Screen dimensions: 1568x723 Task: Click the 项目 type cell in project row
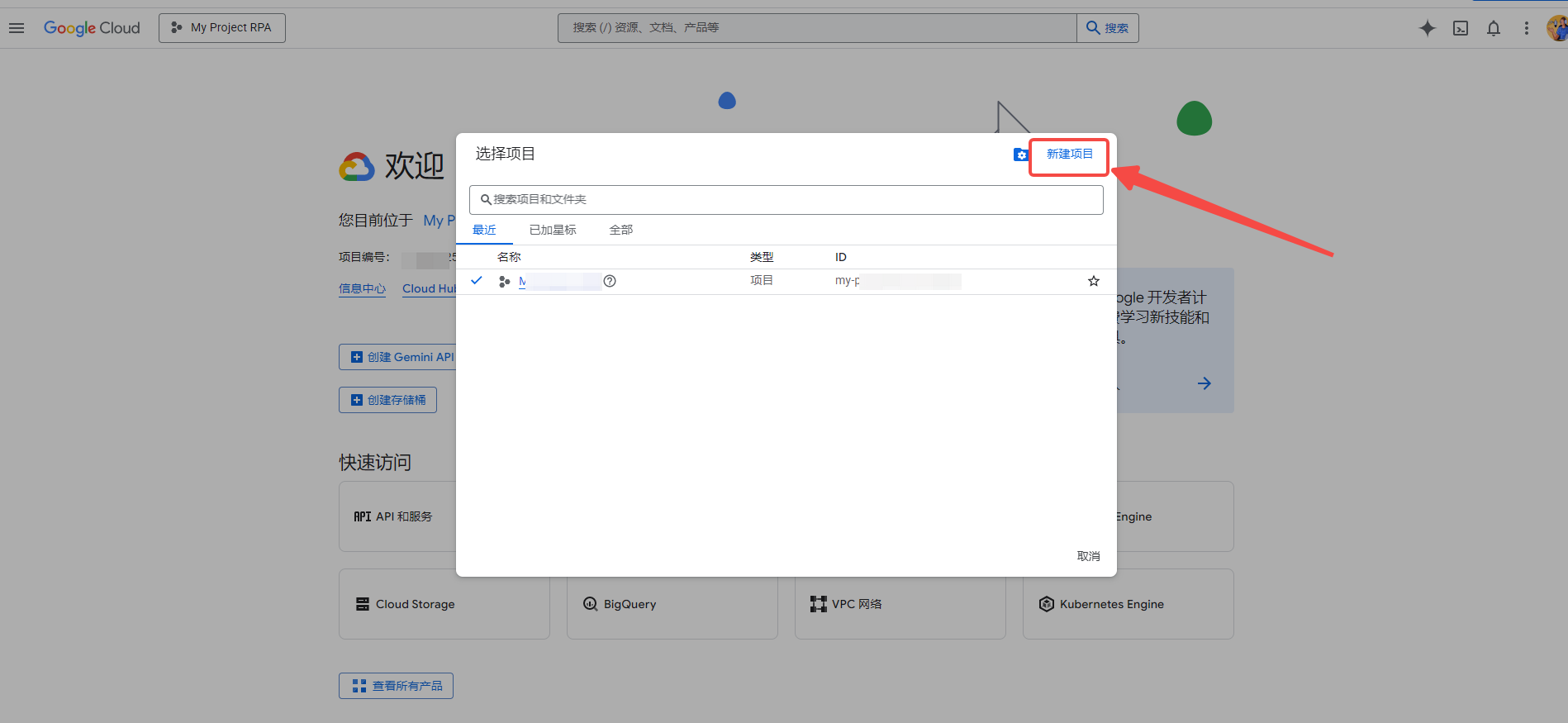point(762,281)
